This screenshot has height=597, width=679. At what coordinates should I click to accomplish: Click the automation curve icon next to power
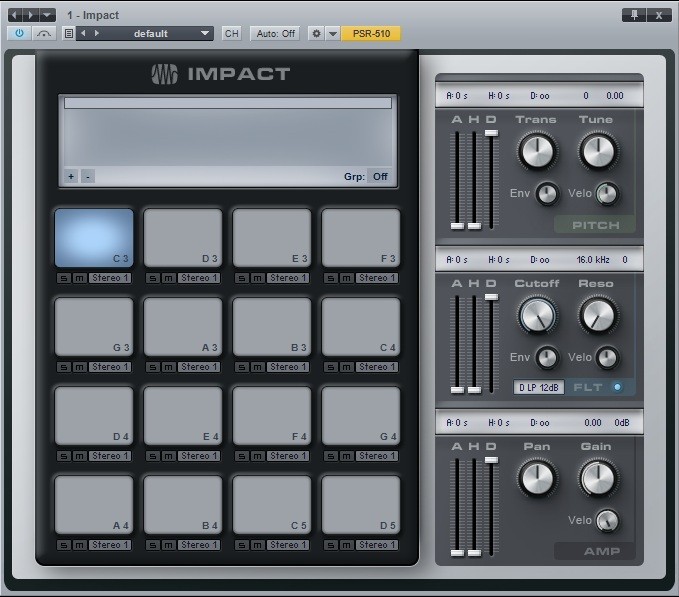click(x=44, y=33)
